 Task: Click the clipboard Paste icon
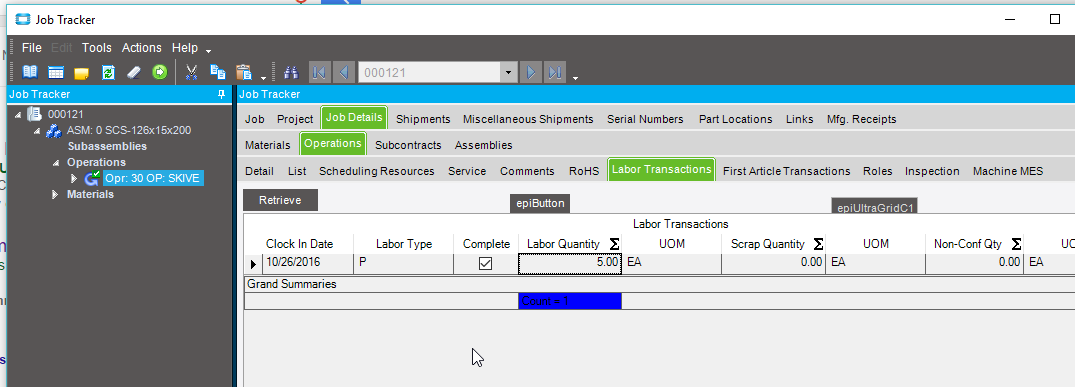tap(243, 72)
